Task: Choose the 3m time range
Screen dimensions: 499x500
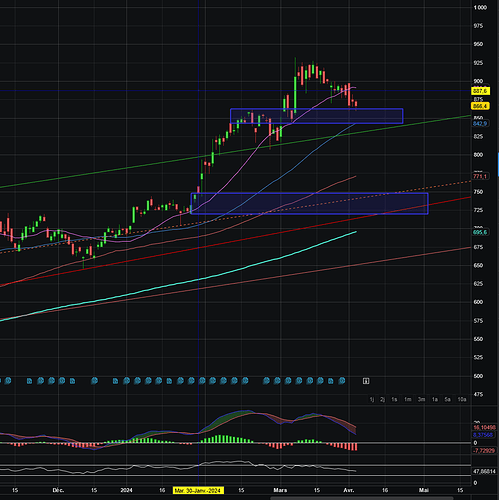Action: (421, 399)
